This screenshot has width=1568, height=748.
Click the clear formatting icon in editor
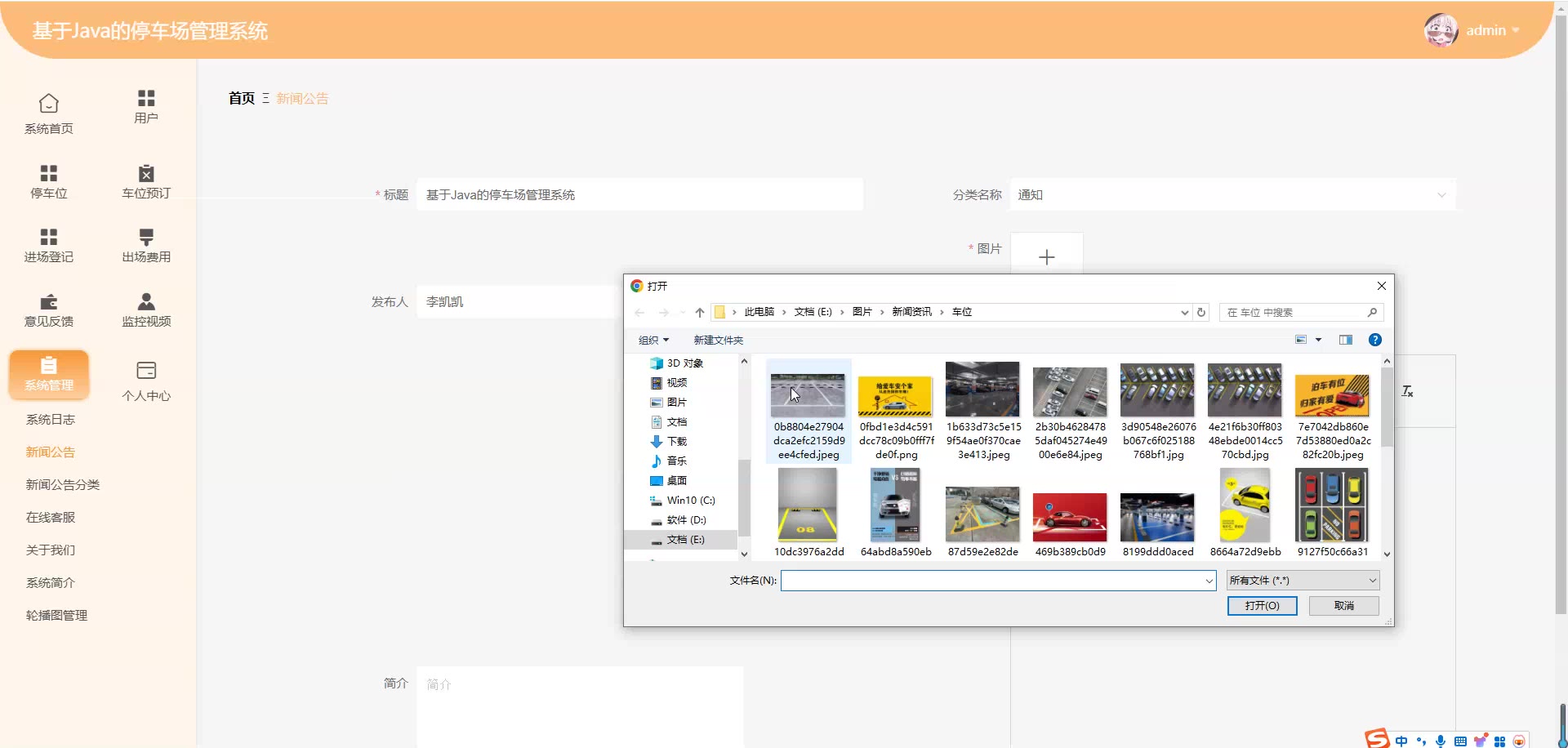(1407, 392)
